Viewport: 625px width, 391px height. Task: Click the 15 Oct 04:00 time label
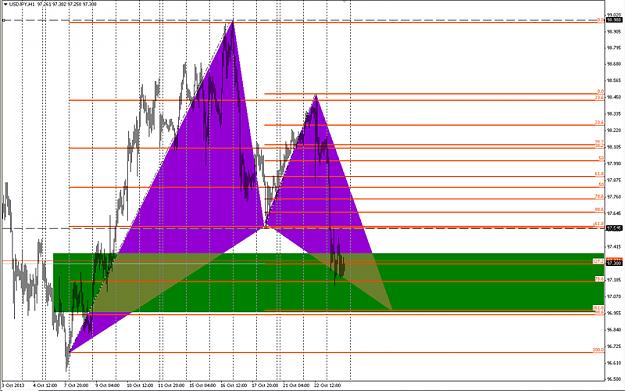pyautogui.click(x=202, y=385)
